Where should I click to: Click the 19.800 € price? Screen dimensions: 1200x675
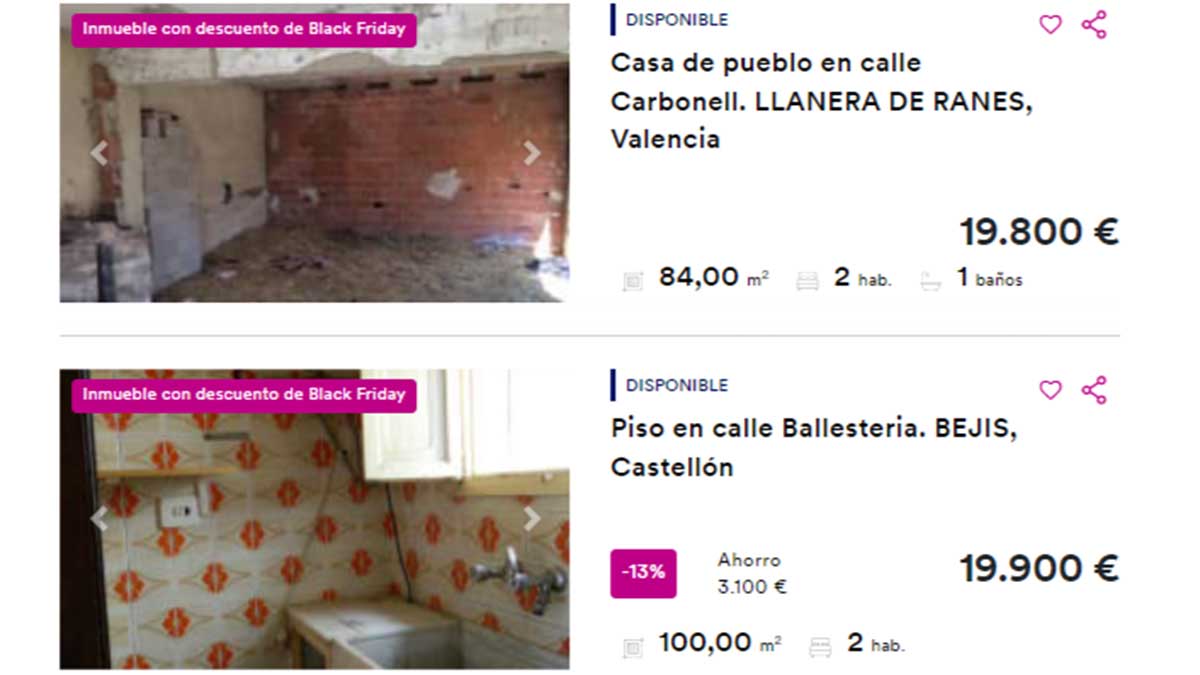1039,232
